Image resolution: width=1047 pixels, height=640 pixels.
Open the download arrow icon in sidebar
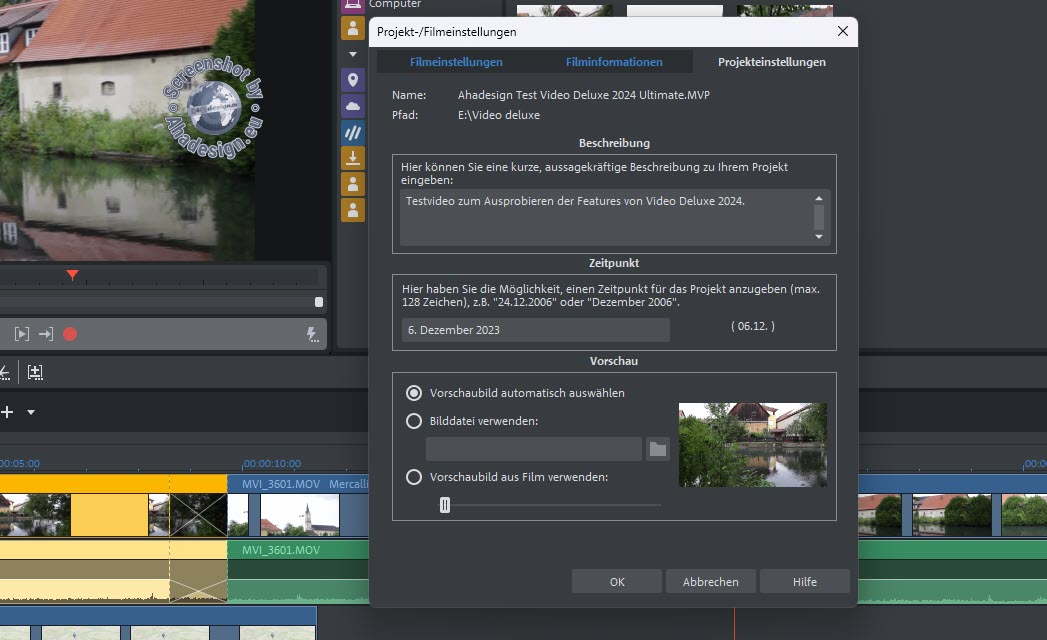[x=353, y=158]
